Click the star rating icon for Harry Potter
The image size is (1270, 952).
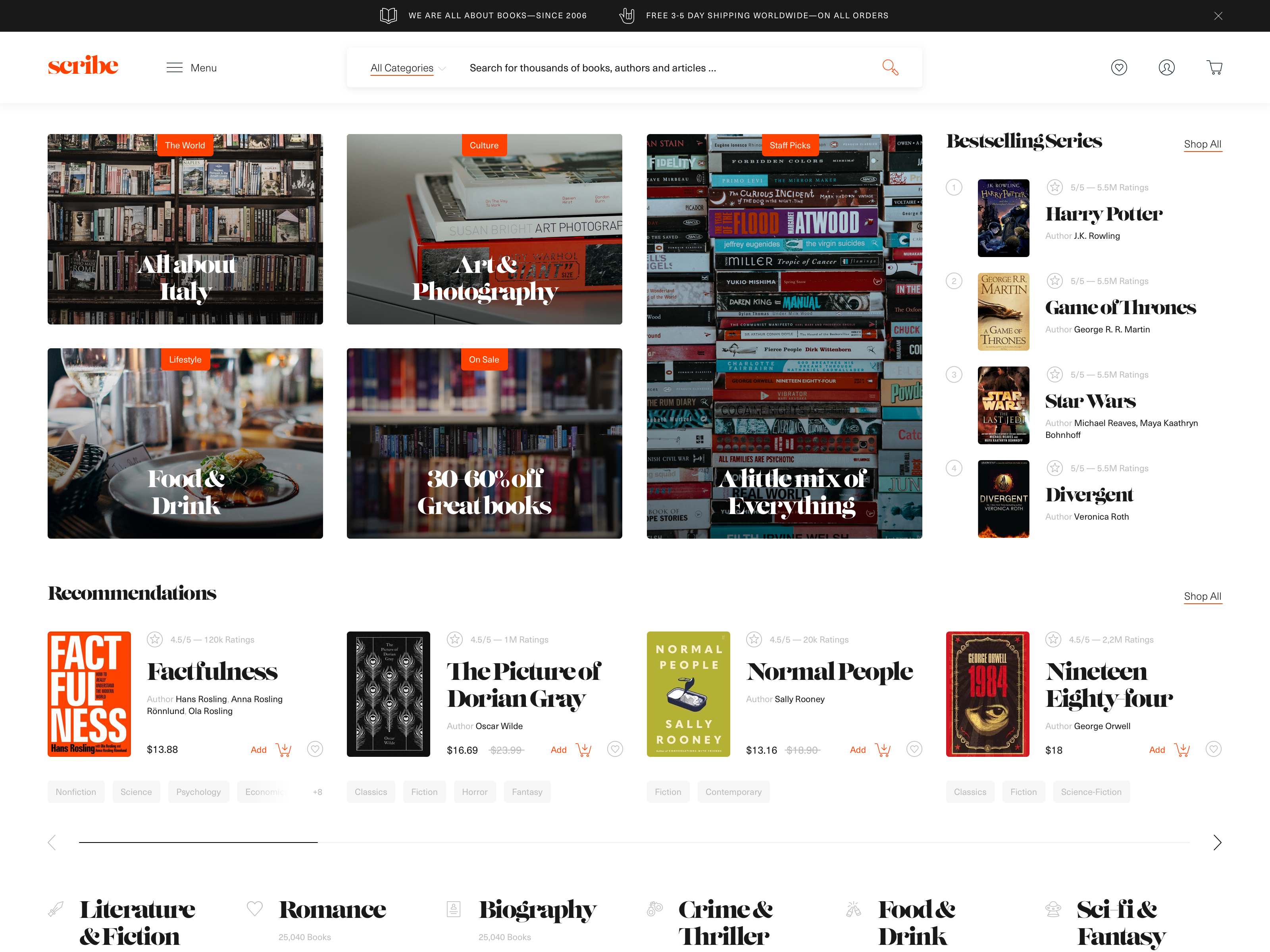pos(1055,187)
